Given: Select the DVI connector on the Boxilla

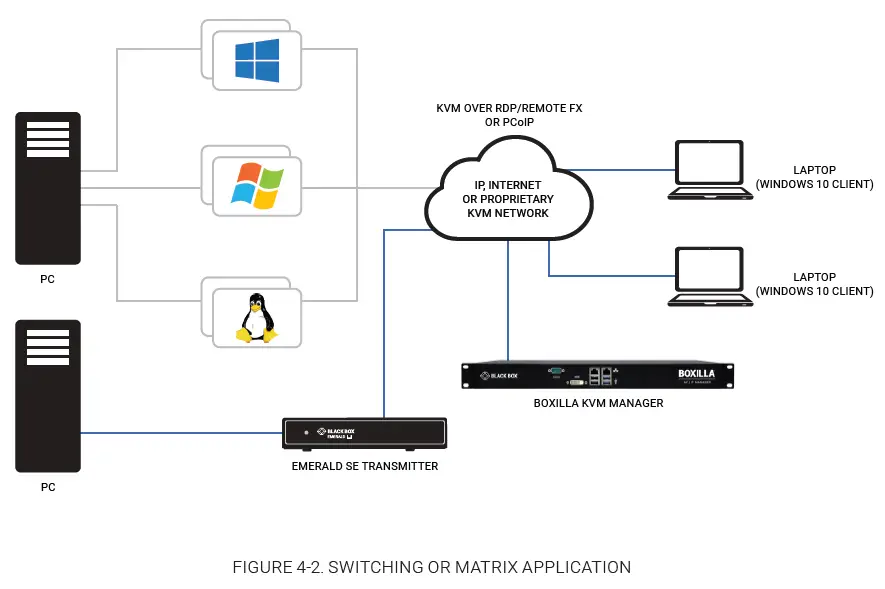Looking at the screenshot, I should (577, 382).
